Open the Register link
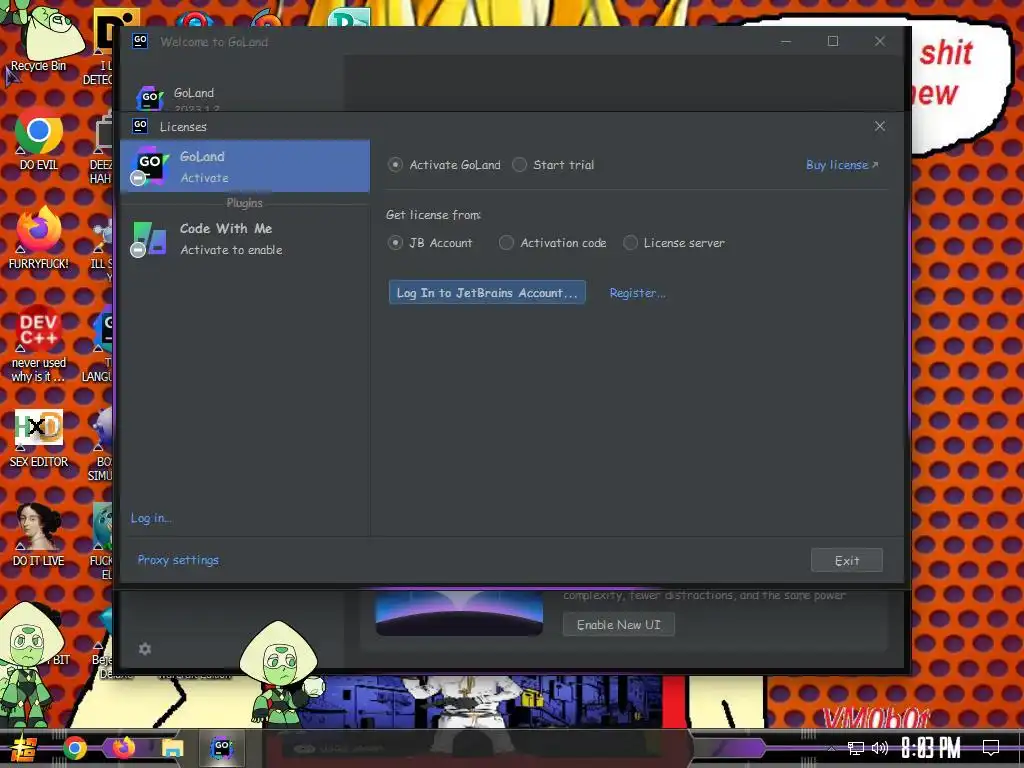The width and height of the screenshot is (1024, 768). (x=637, y=293)
